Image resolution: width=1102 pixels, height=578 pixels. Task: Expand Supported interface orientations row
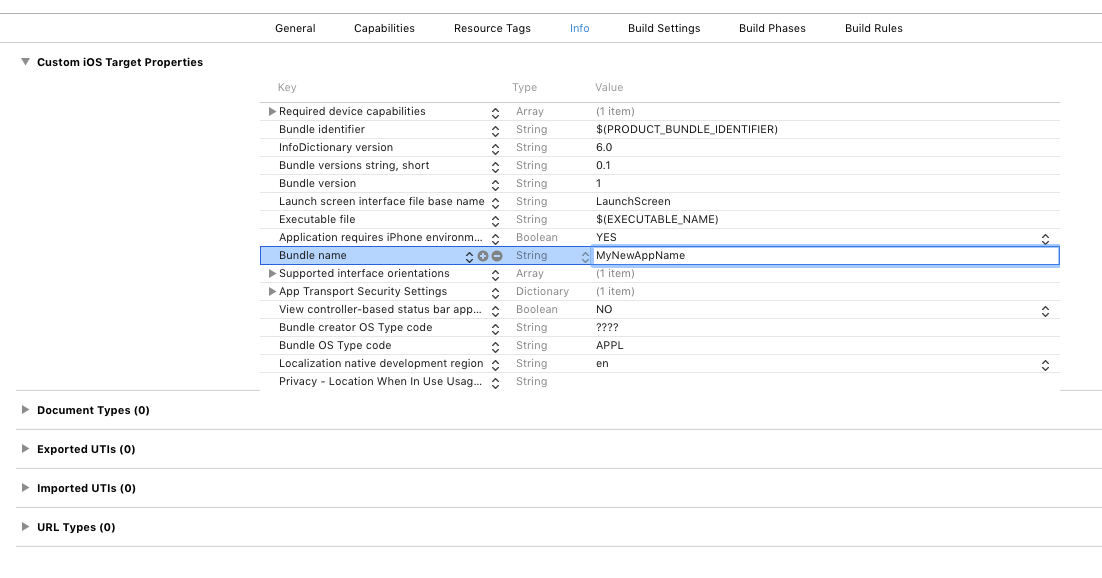tap(272, 274)
